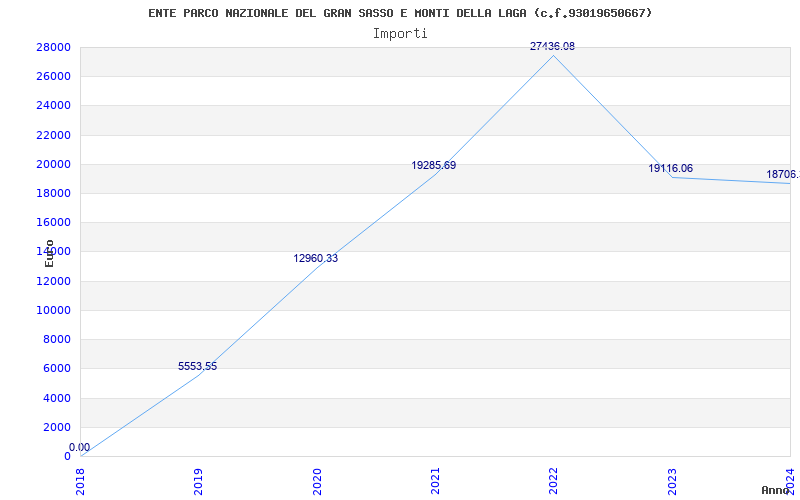The height and width of the screenshot is (500, 800).
Task: Click the 24000 y-axis tick label
Action: (53, 106)
